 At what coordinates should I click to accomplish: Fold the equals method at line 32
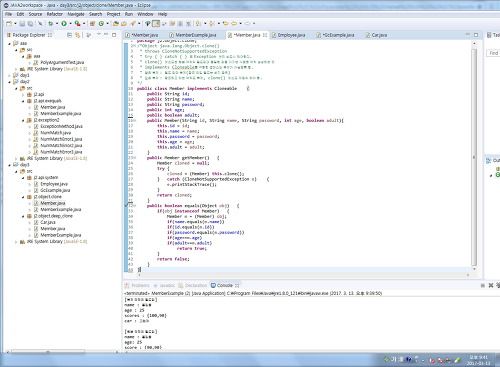(134, 206)
